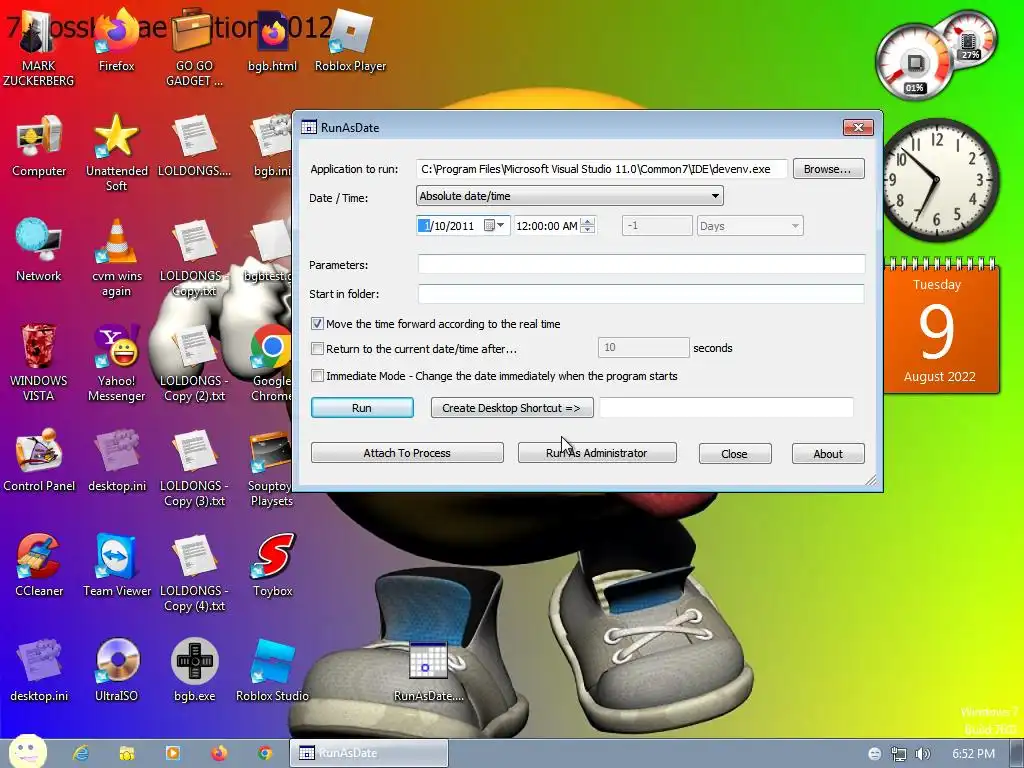Focus the Start in folder field
This screenshot has width=1024, height=768.
pyautogui.click(x=641, y=293)
